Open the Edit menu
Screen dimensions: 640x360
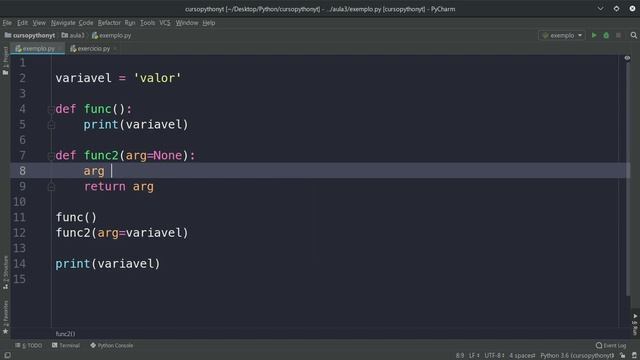pos(22,23)
